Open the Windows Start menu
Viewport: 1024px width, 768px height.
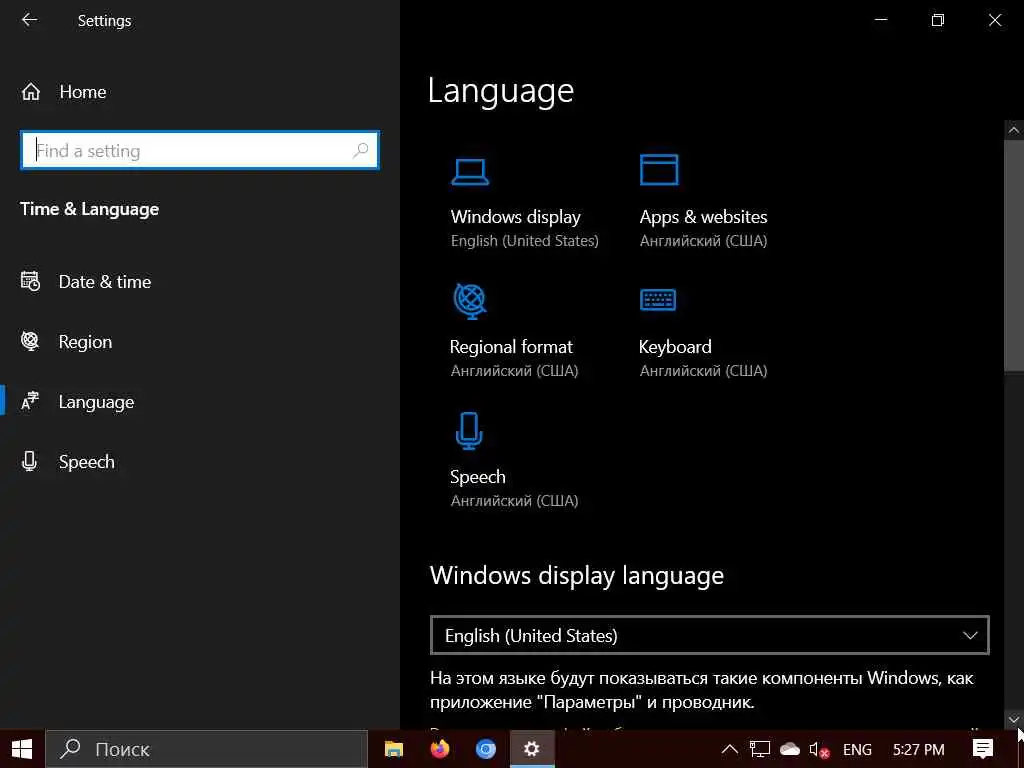pos(22,749)
